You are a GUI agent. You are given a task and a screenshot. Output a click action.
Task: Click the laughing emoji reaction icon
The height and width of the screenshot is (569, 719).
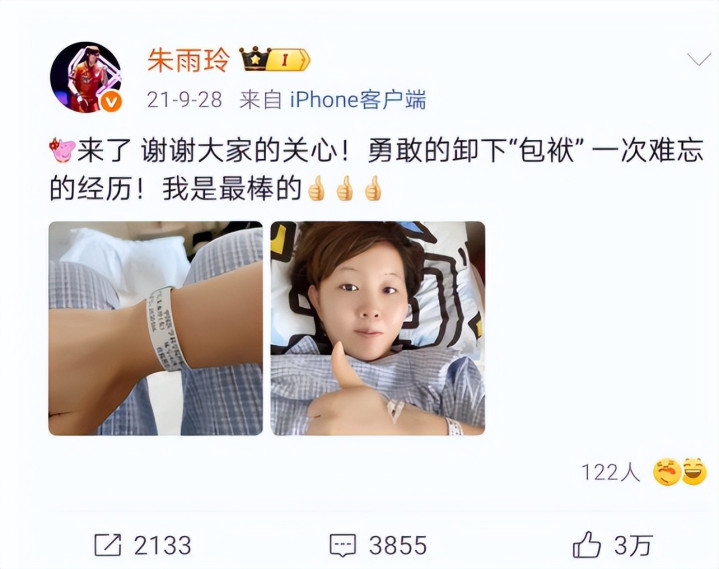coord(694,471)
